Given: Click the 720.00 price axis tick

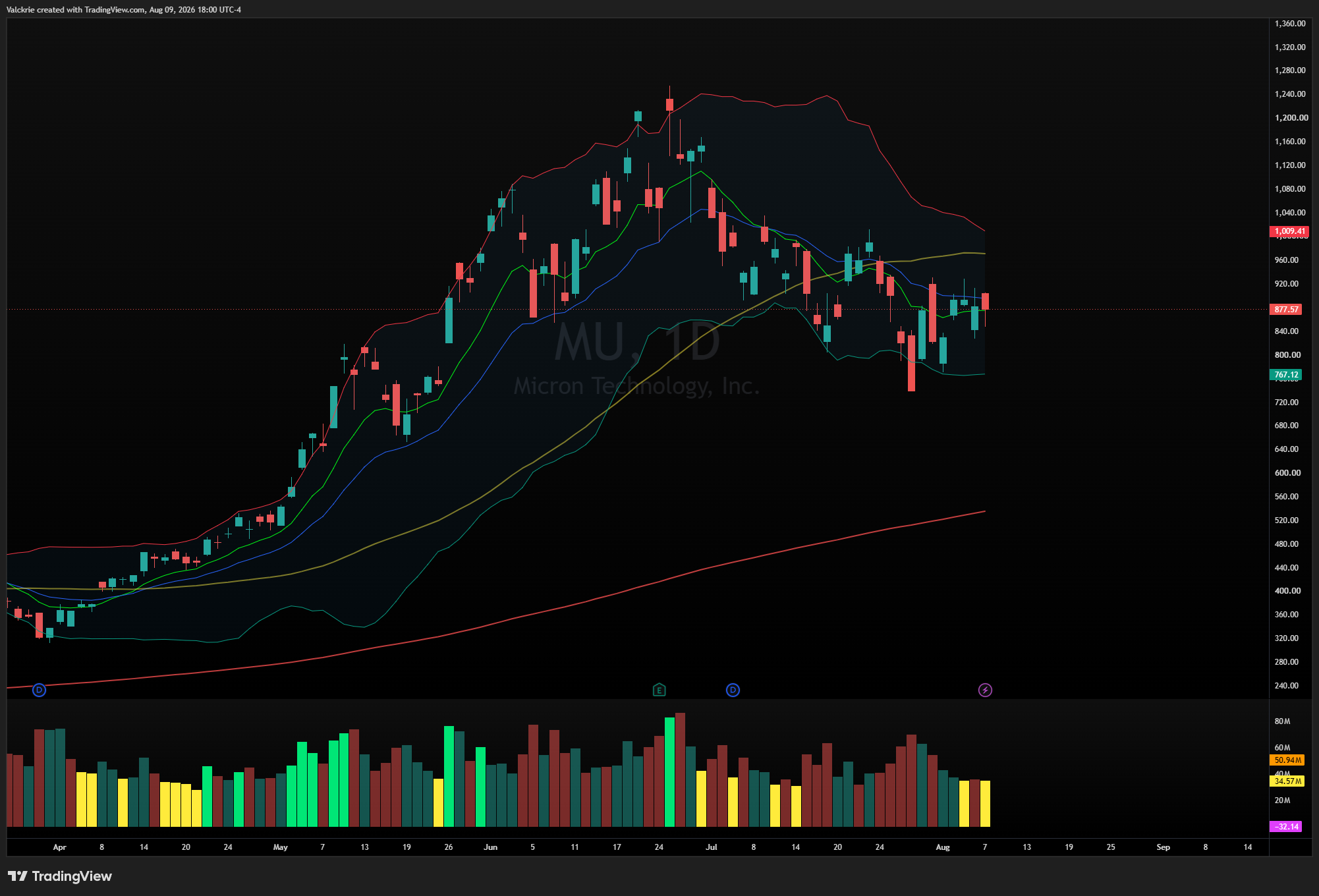Looking at the screenshot, I should pos(1287,402).
